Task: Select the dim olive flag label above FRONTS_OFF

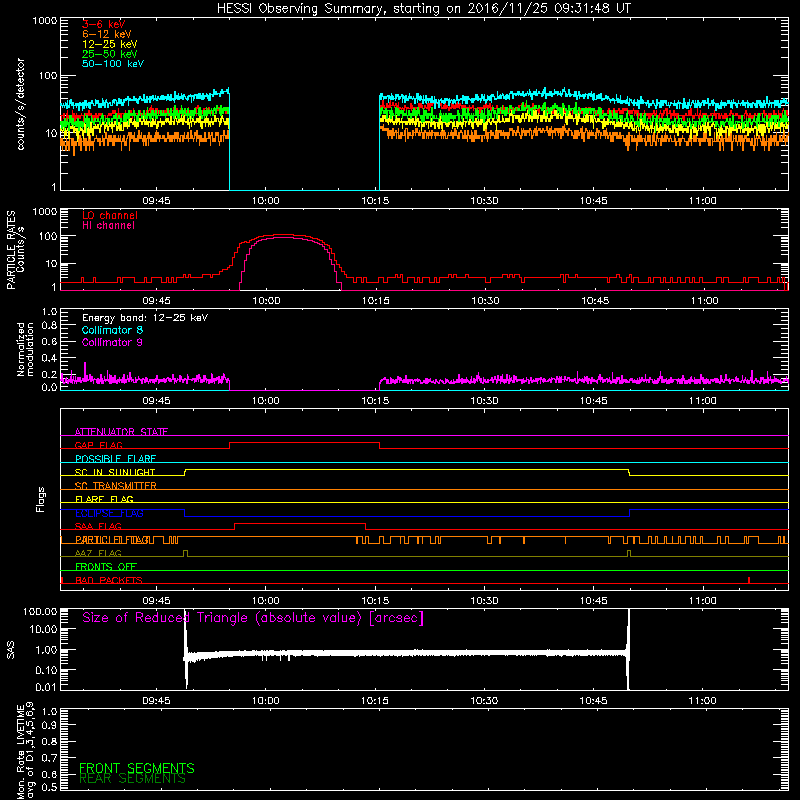Action: 98,553
